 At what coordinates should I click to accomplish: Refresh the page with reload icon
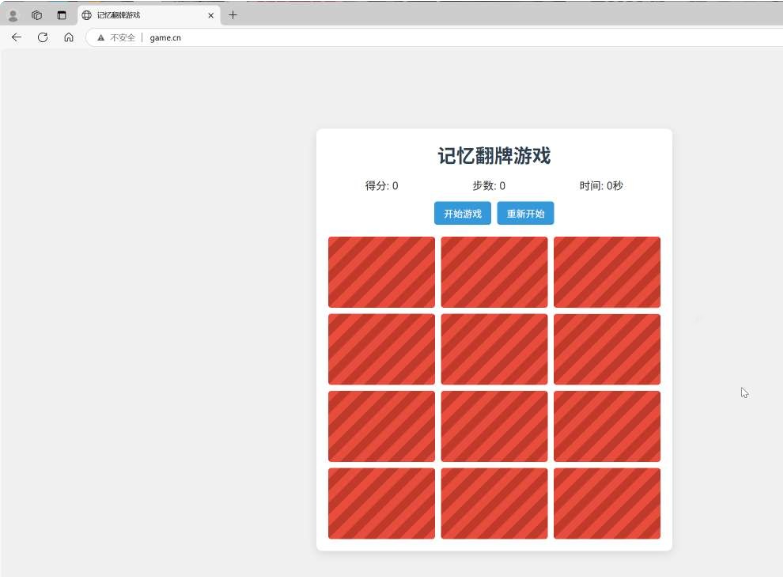(x=42, y=37)
